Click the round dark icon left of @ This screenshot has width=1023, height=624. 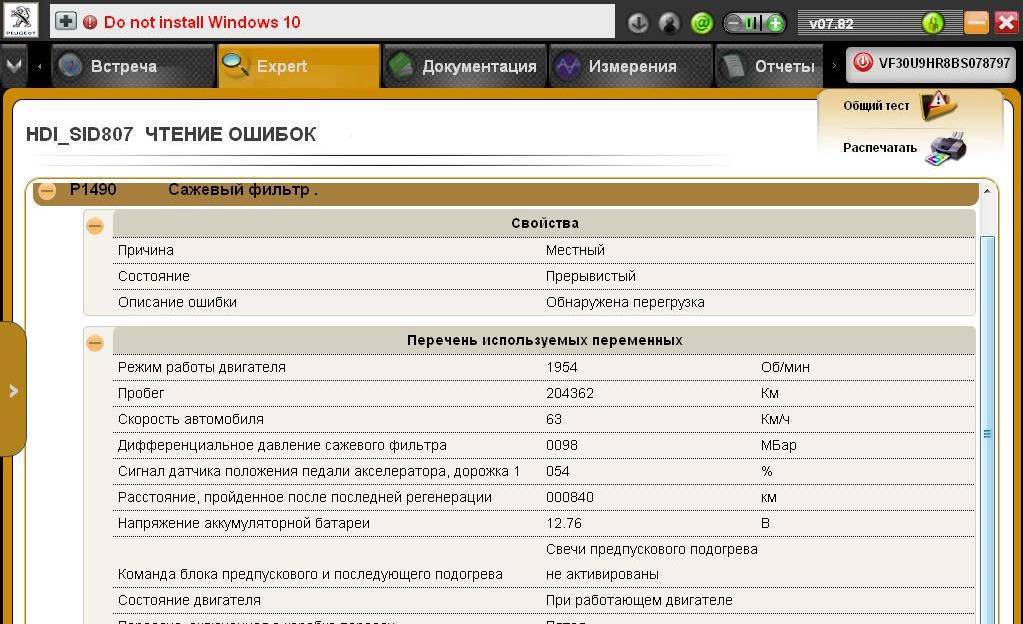click(670, 22)
